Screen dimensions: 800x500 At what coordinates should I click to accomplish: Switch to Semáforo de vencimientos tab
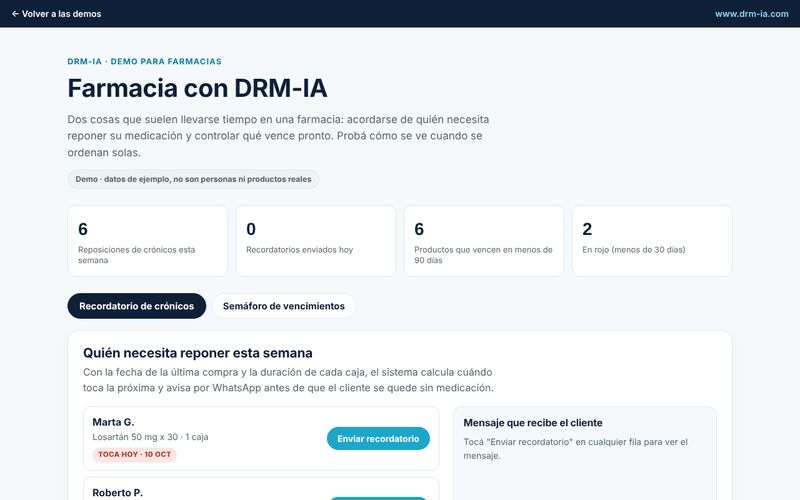coord(284,306)
